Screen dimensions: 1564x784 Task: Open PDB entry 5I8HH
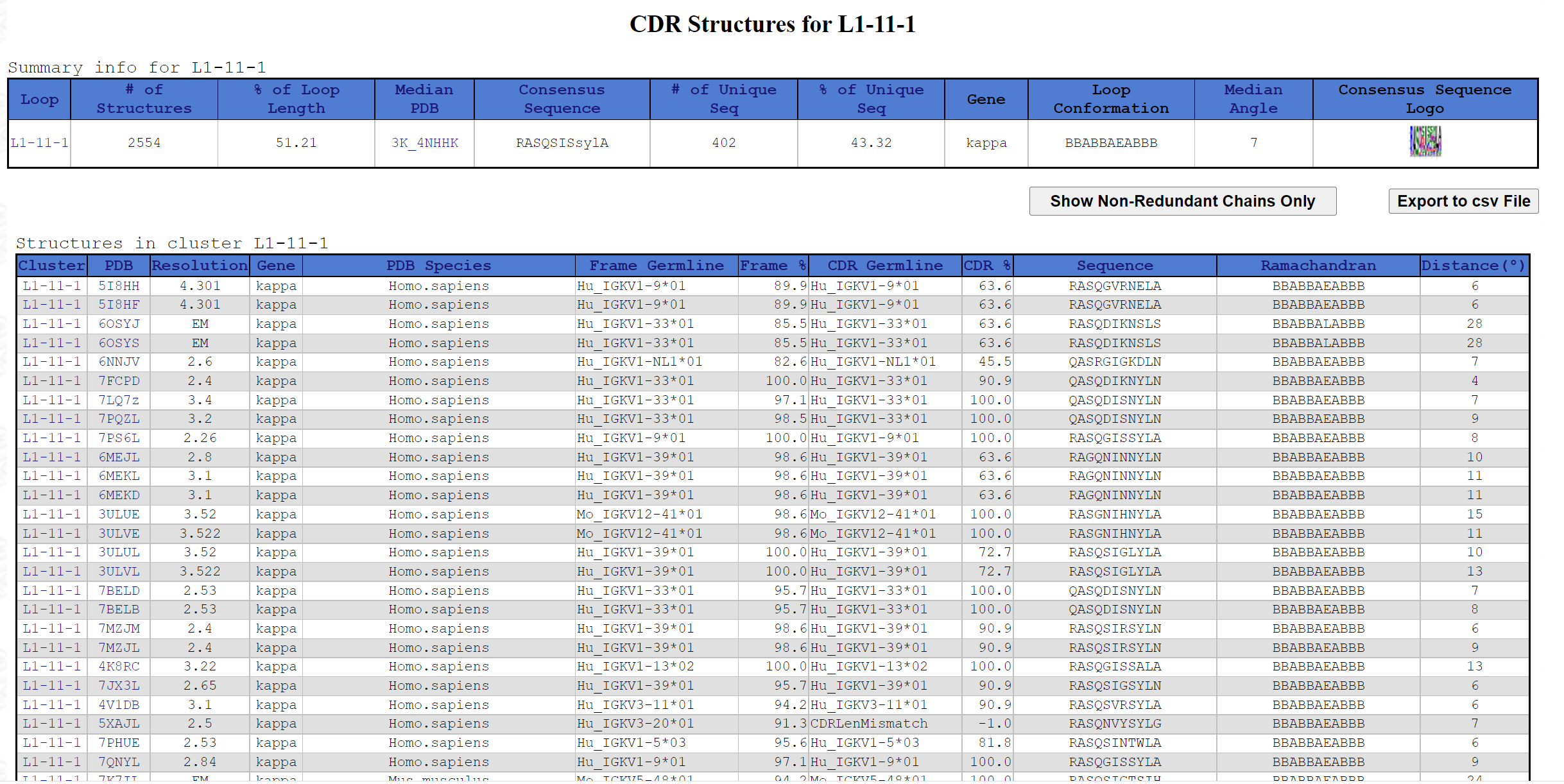(x=119, y=285)
